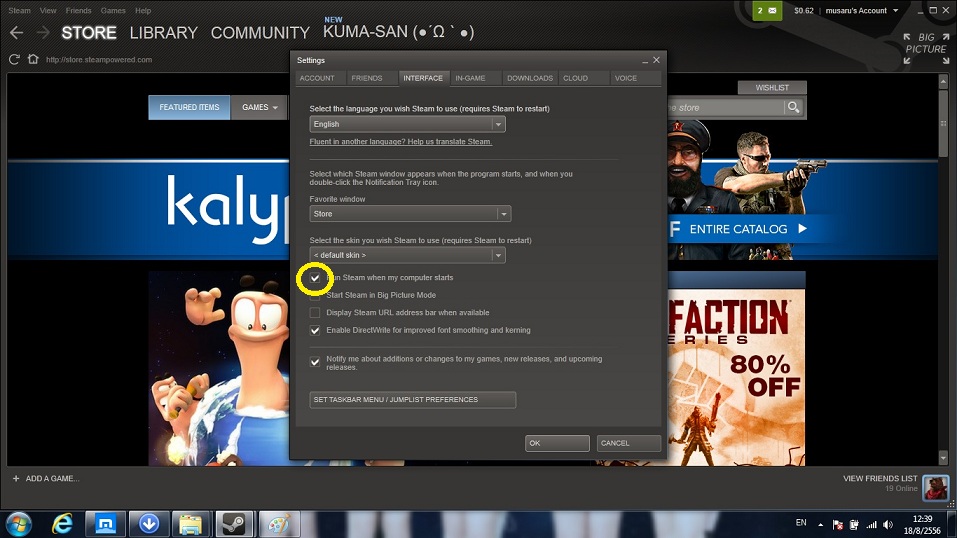957x538 pixels.
Task: Go back with the left arrow
Action: [16, 33]
